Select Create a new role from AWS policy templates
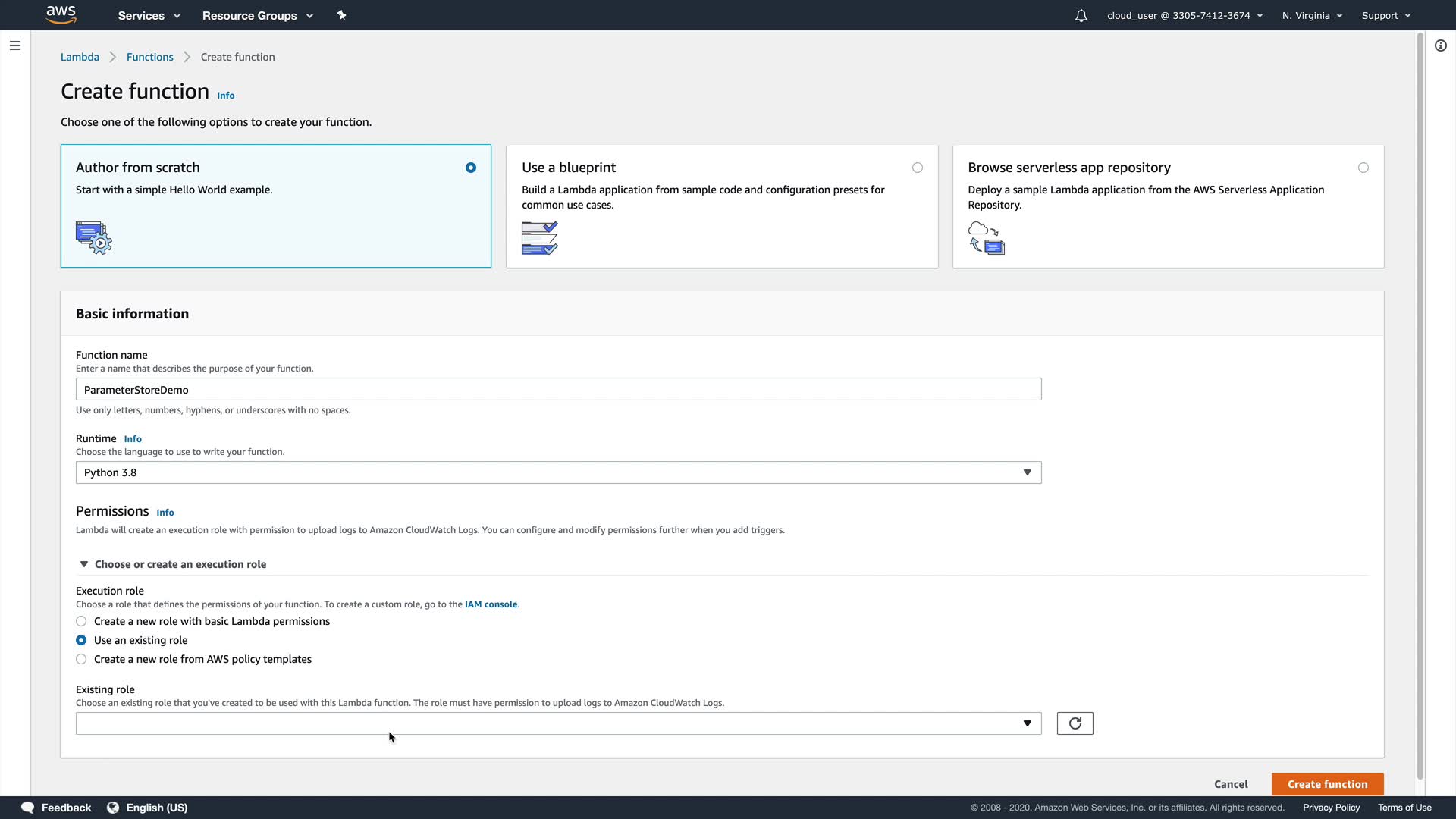The height and width of the screenshot is (819, 1456). (81, 659)
